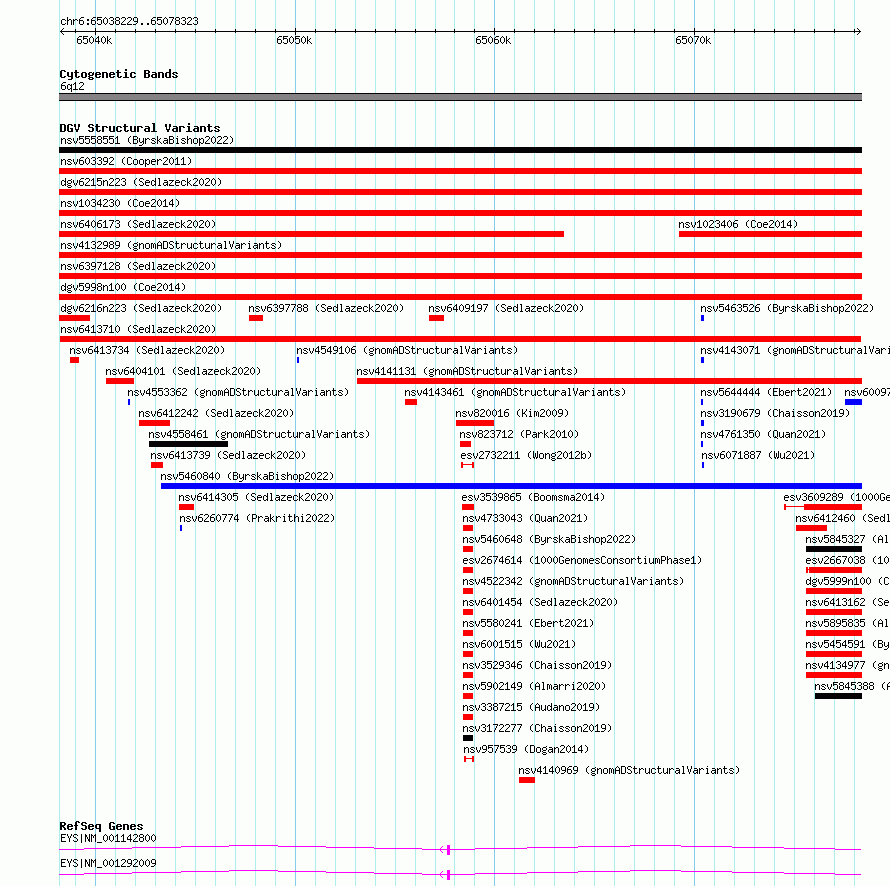Click the 65050k ruler position
Image resolution: width=890 pixels, height=886 pixels.
click(294, 40)
